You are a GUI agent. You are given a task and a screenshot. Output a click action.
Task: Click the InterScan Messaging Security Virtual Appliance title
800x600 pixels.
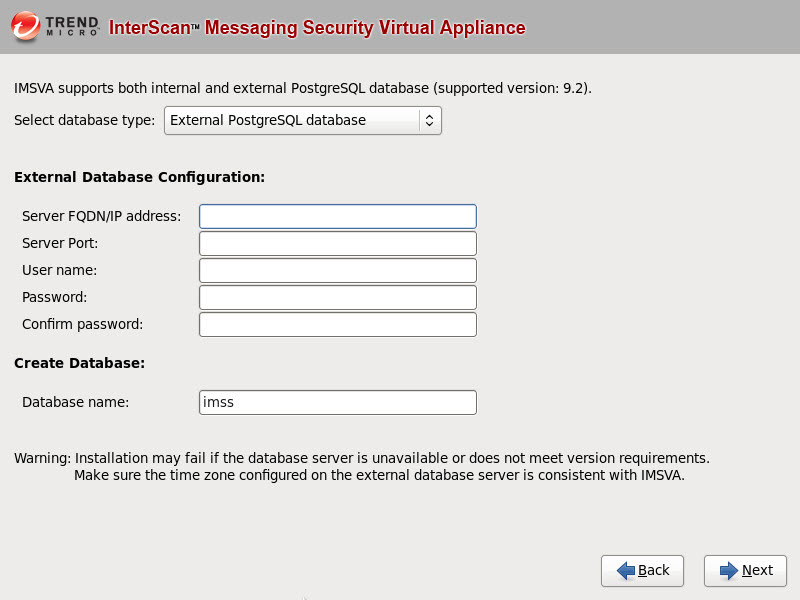point(316,27)
